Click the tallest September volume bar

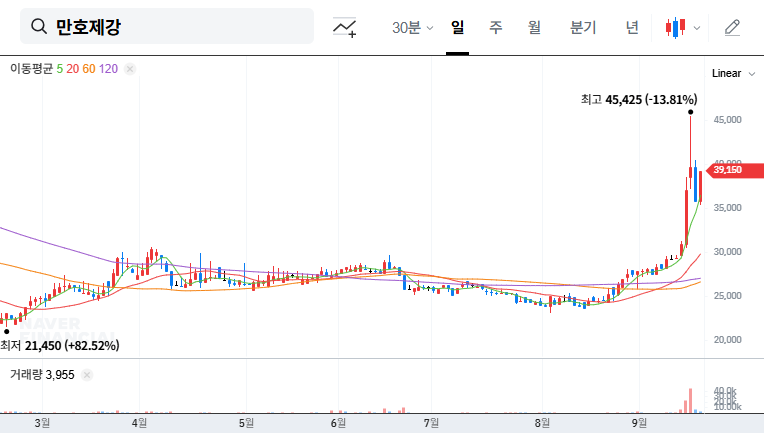coord(690,400)
